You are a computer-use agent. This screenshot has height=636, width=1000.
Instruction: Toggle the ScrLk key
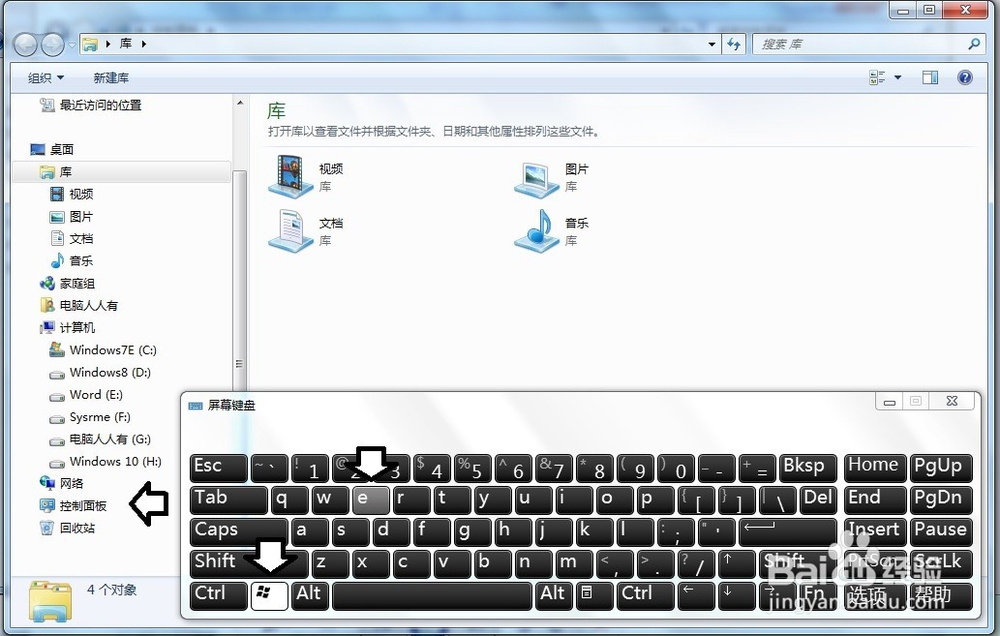pyautogui.click(x=940, y=562)
